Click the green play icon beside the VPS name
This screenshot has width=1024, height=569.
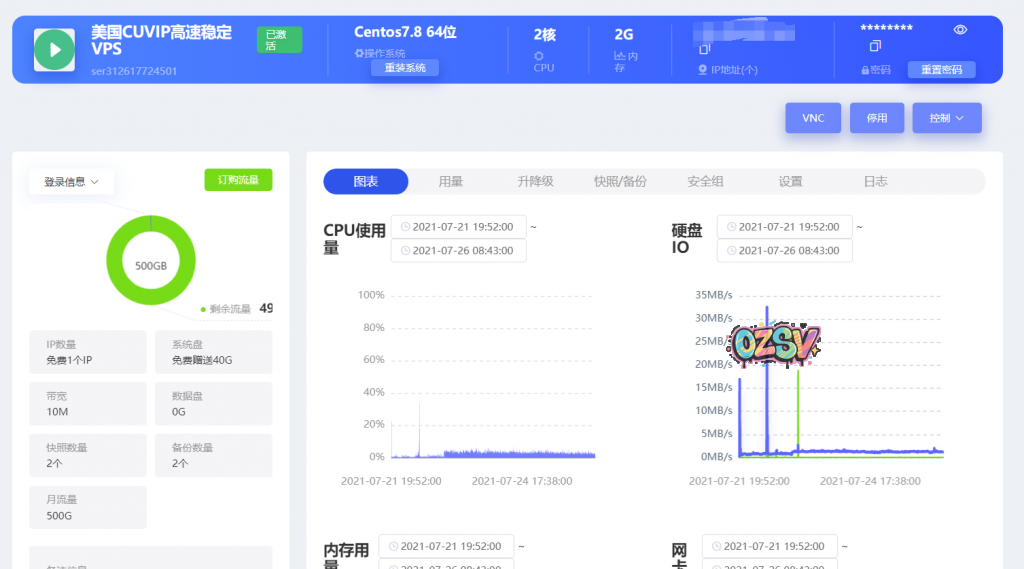pos(54,49)
